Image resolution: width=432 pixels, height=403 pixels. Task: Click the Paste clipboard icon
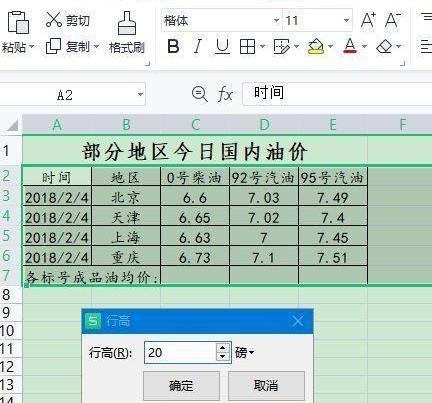[18, 22]
